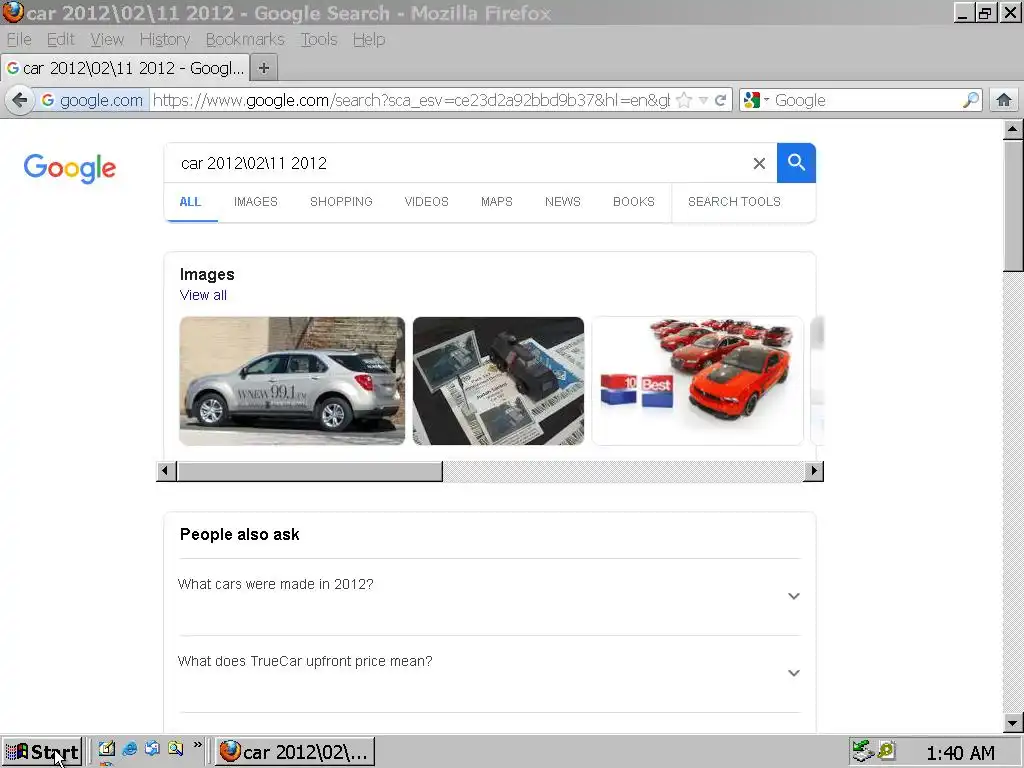Click the 1:40 AM taskbar clock
Image resolution: width=1024 pixels, height=768 pixels.
pos(960,753)
